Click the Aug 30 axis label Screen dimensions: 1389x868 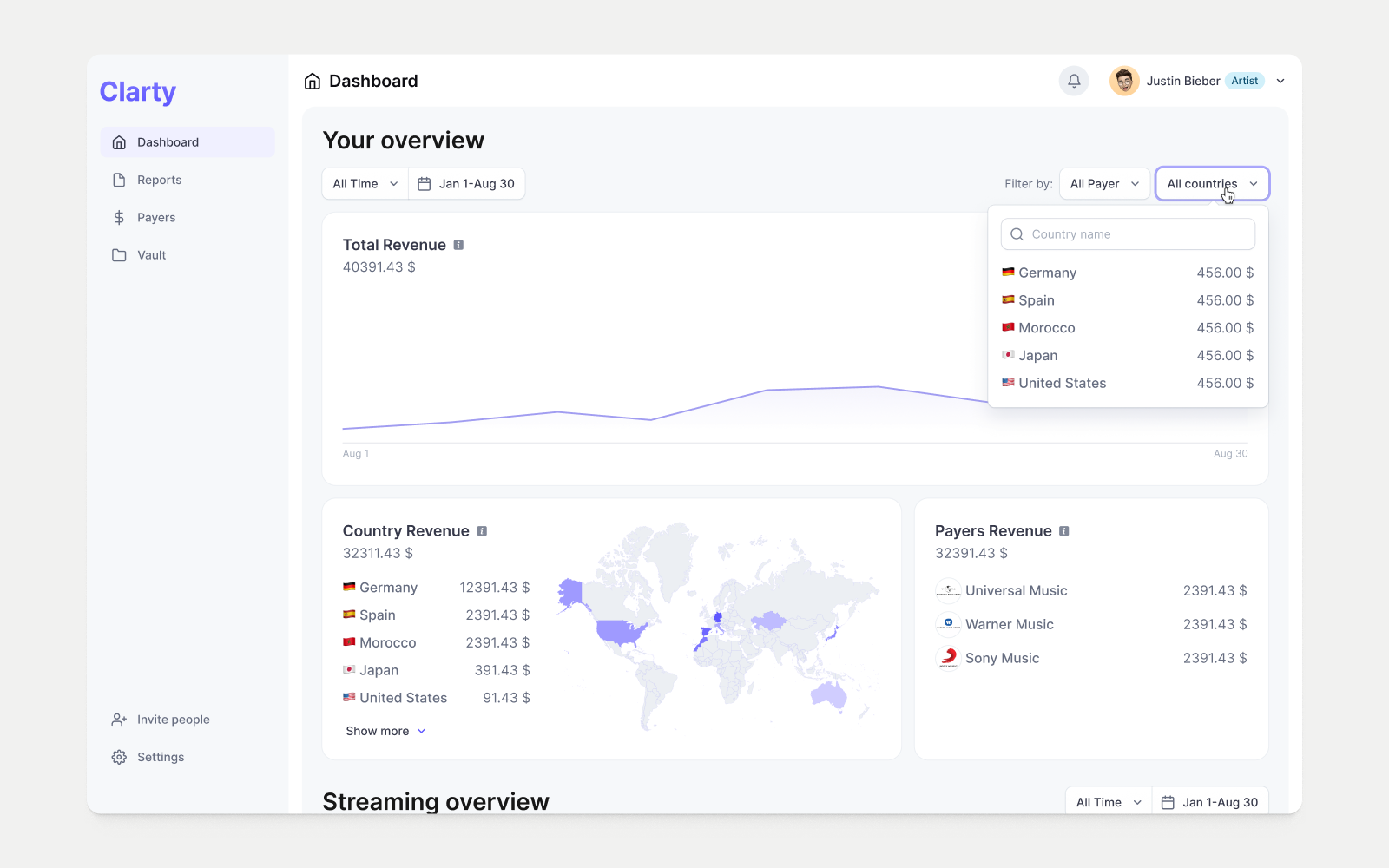pyautogui.click(x=1231, y=454)
